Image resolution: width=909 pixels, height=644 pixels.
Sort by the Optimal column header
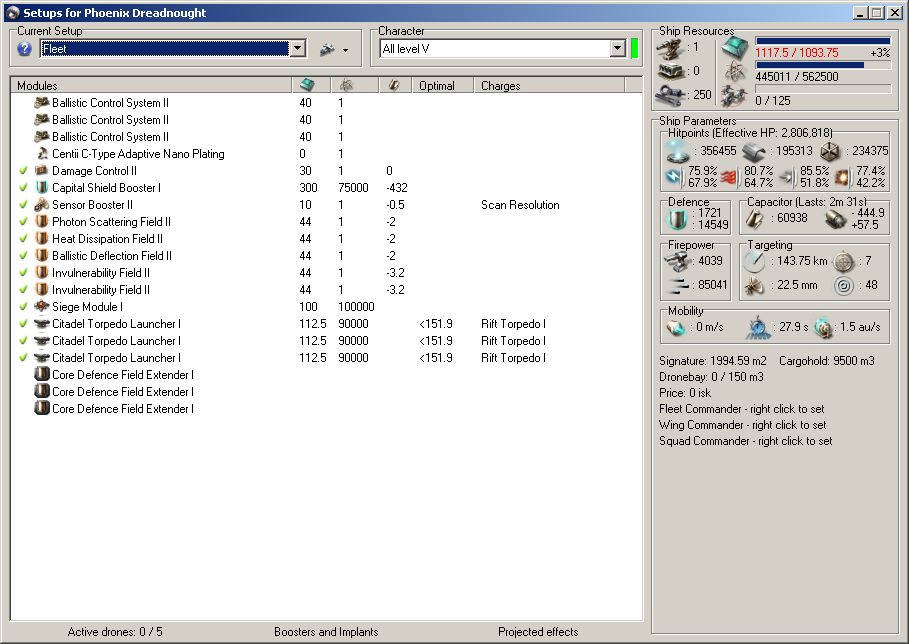click(442, 85)
